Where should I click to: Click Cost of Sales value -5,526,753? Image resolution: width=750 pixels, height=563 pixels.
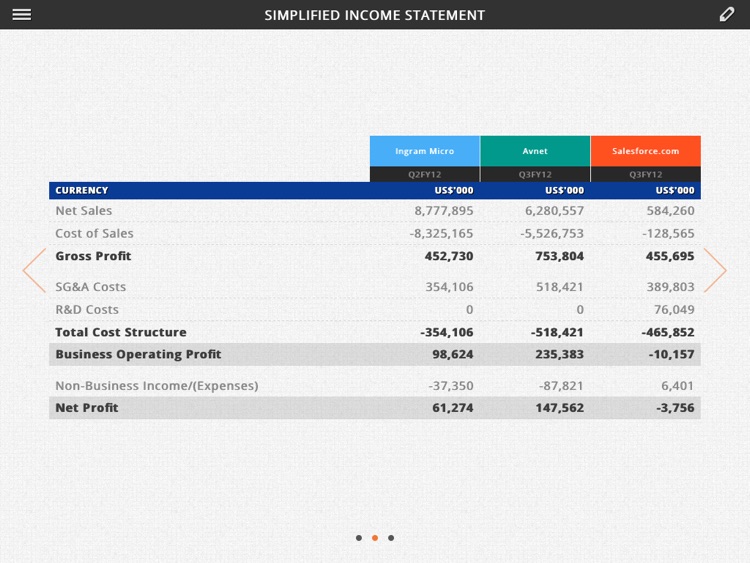pyautogui.click(x=552, y=233)
